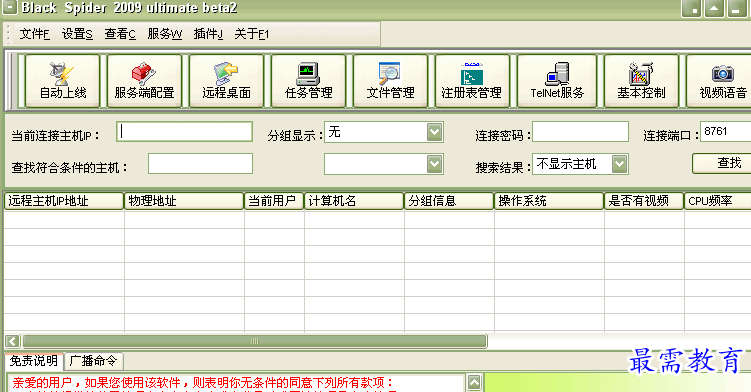Screen dimensions: 751x392
Task: Open the 文件F menu
Action: point(34,34)
